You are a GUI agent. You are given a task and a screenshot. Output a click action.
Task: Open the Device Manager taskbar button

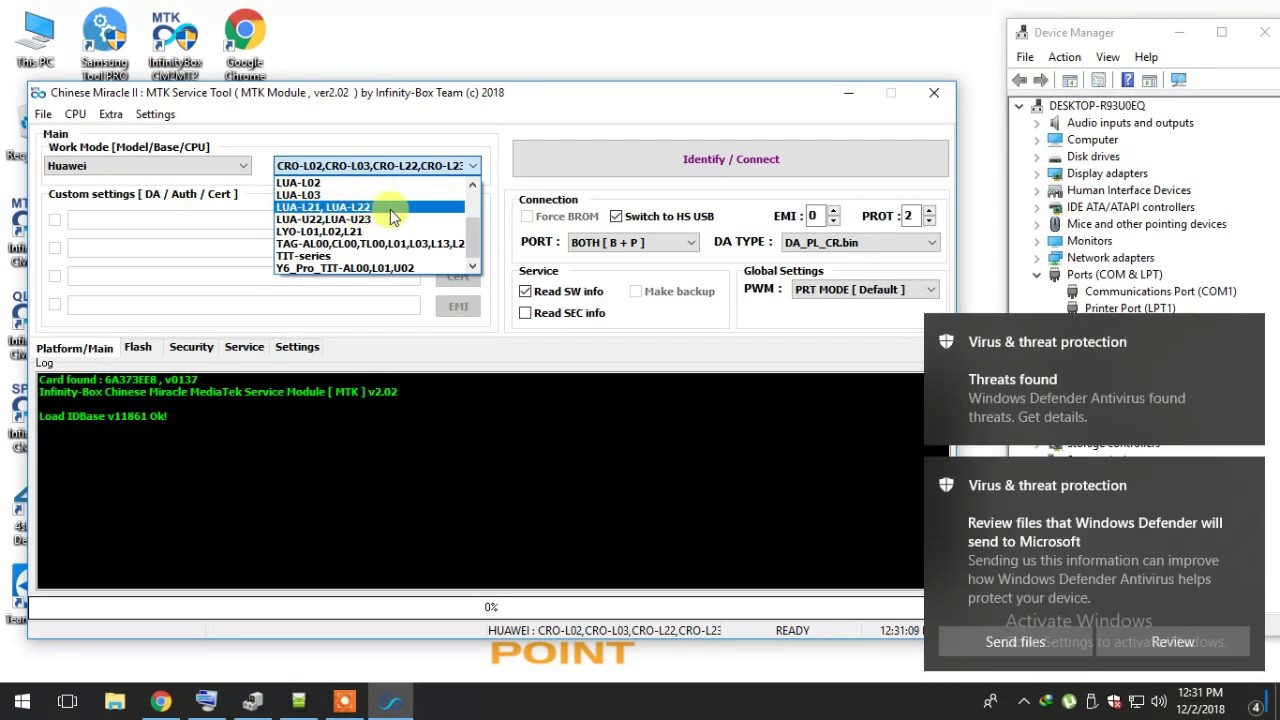click(x=252, y=701)
